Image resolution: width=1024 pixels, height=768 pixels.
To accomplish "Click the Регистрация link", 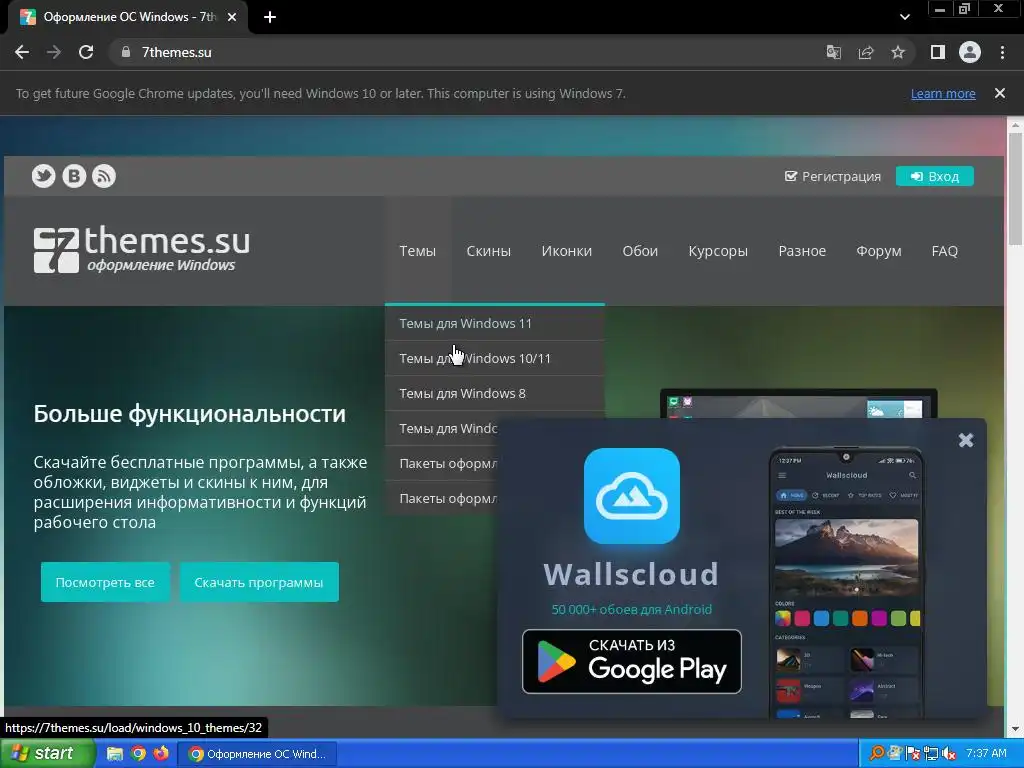I will coord(833,176).
